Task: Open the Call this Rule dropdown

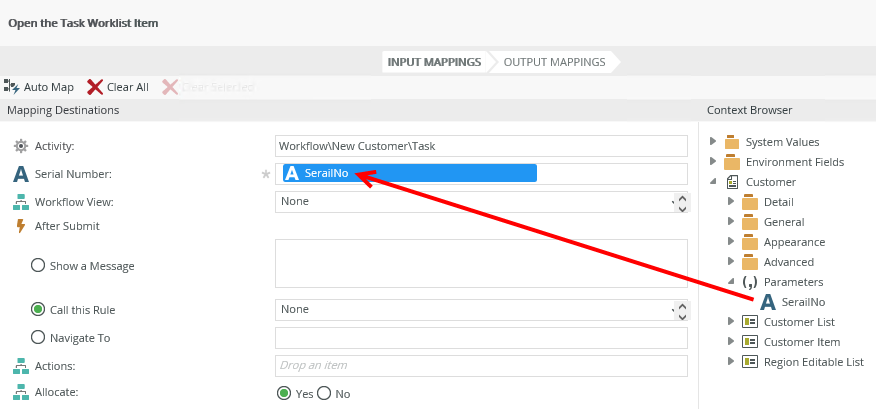Action: [481, 310]
